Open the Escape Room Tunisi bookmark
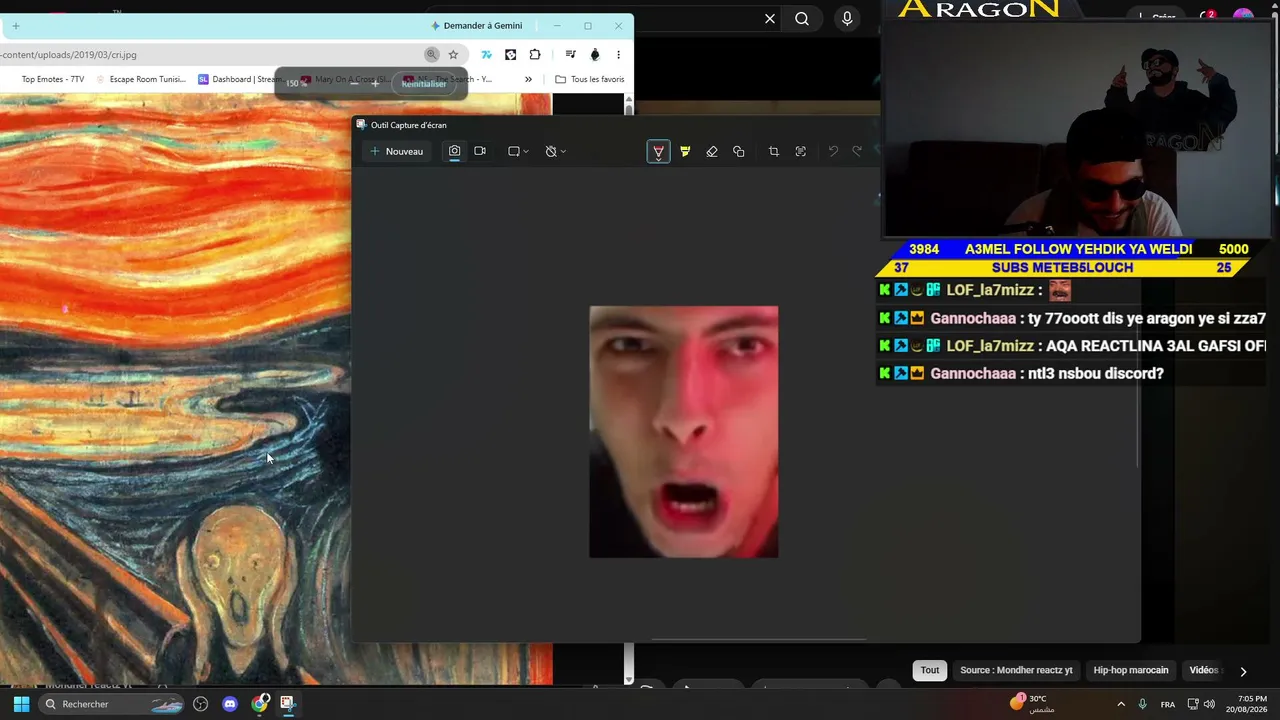This screenshot has height=720, width=1280. coord(140,79)
